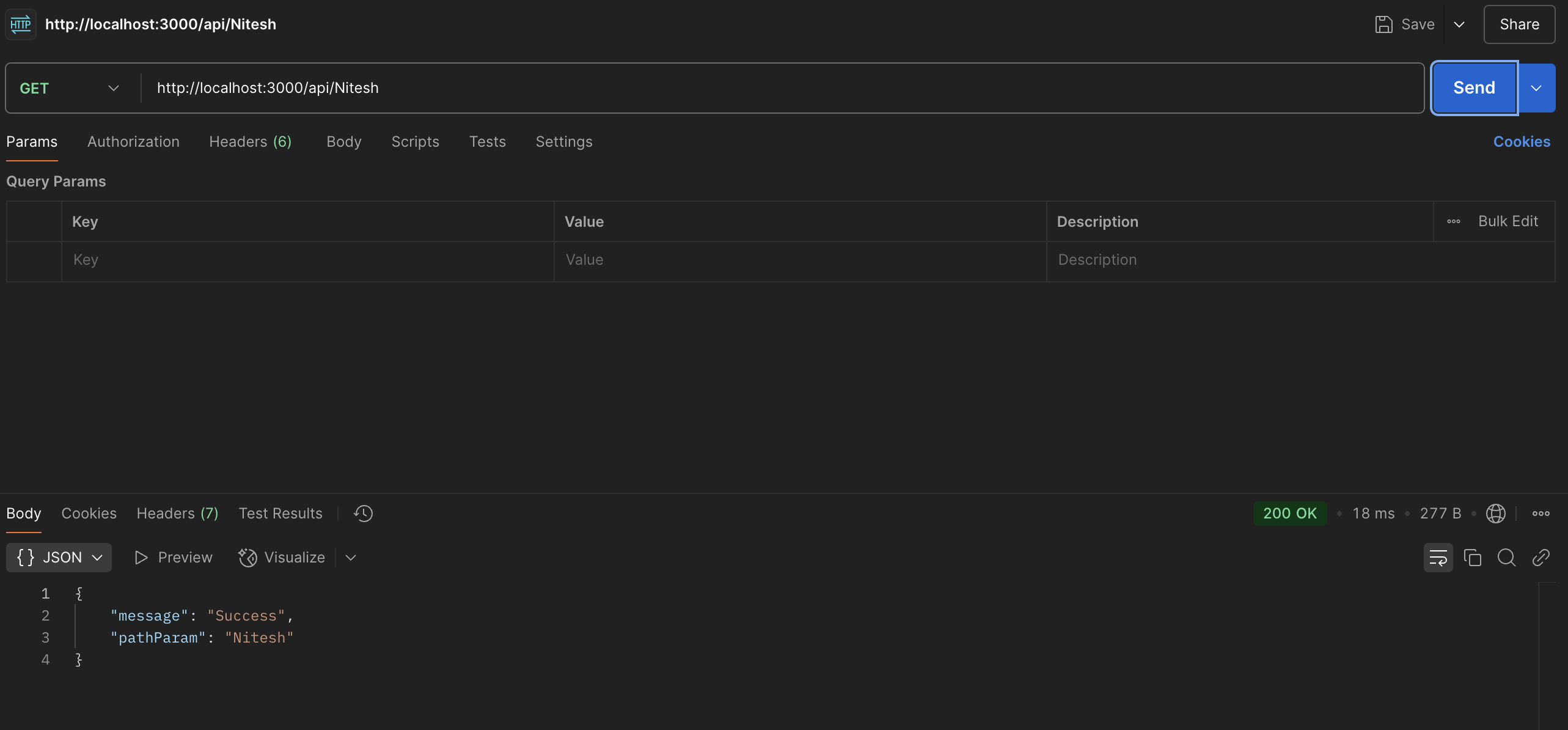Screen dimensions: 1568x730
Task: Click the HTTP request type icon
Action: (21, 24)
